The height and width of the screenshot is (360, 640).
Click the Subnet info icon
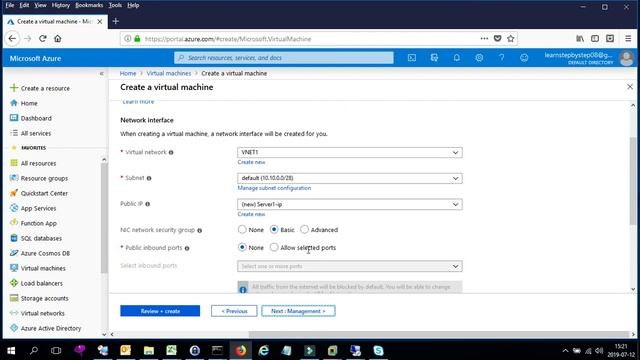[x=149, y=178]
